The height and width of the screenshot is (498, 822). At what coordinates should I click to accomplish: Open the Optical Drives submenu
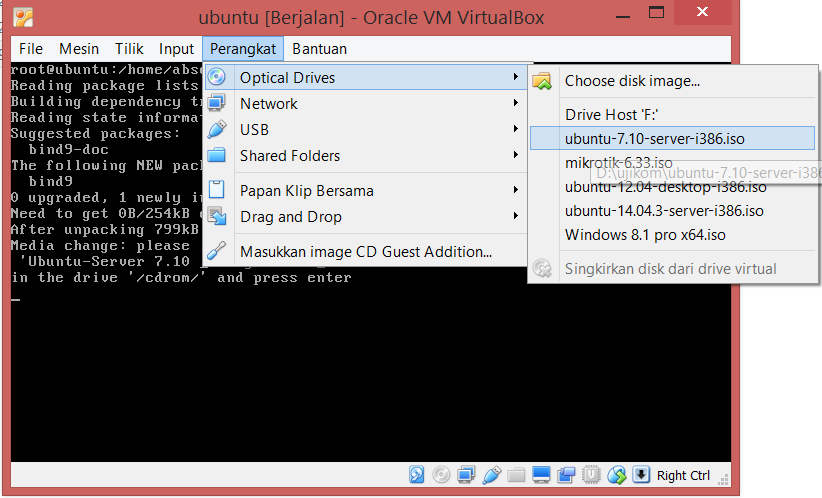point(365,78)
